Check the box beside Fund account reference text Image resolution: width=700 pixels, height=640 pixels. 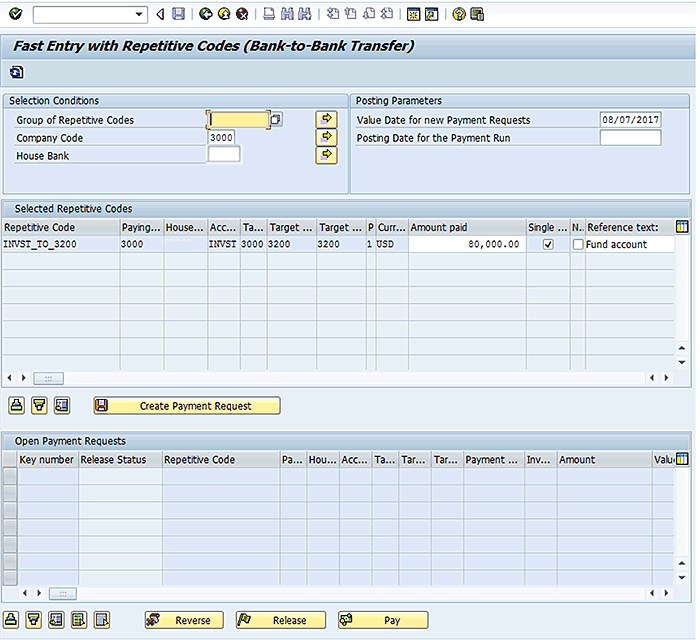pos(578,245)
